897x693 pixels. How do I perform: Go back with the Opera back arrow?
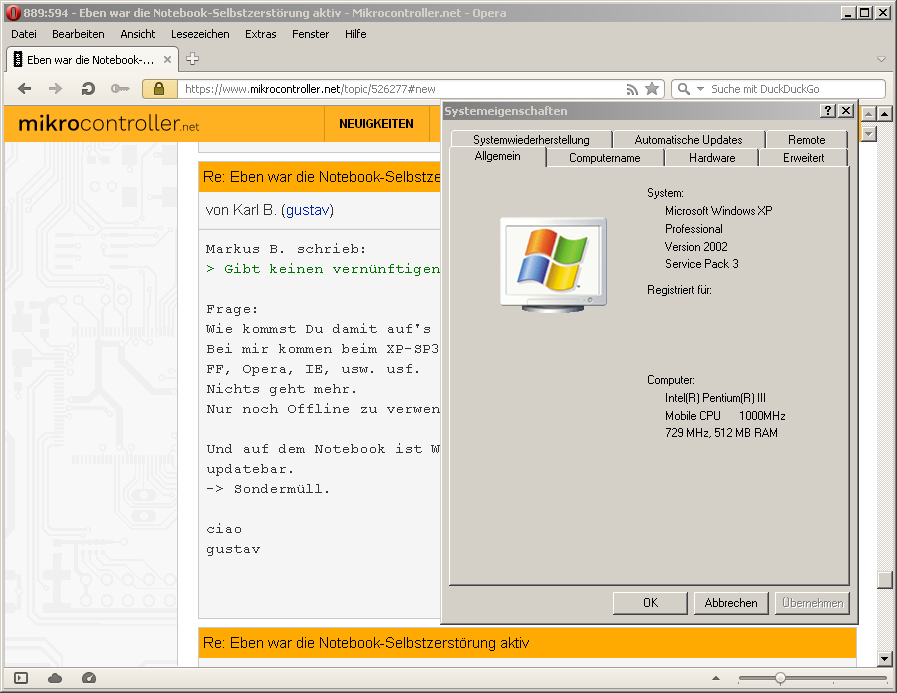click(25, 89)
